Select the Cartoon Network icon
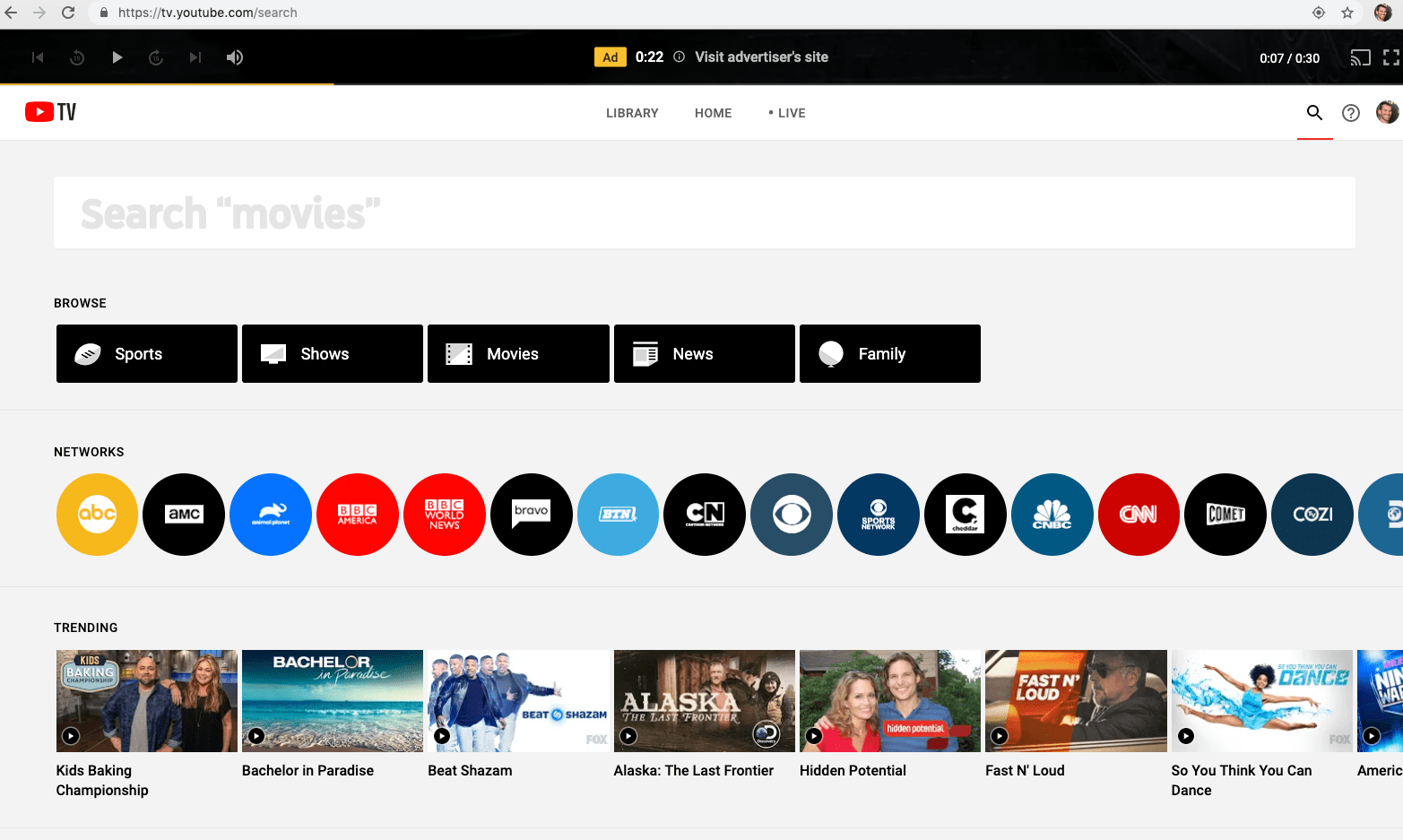1403x840 pixels. pos(705,515)
